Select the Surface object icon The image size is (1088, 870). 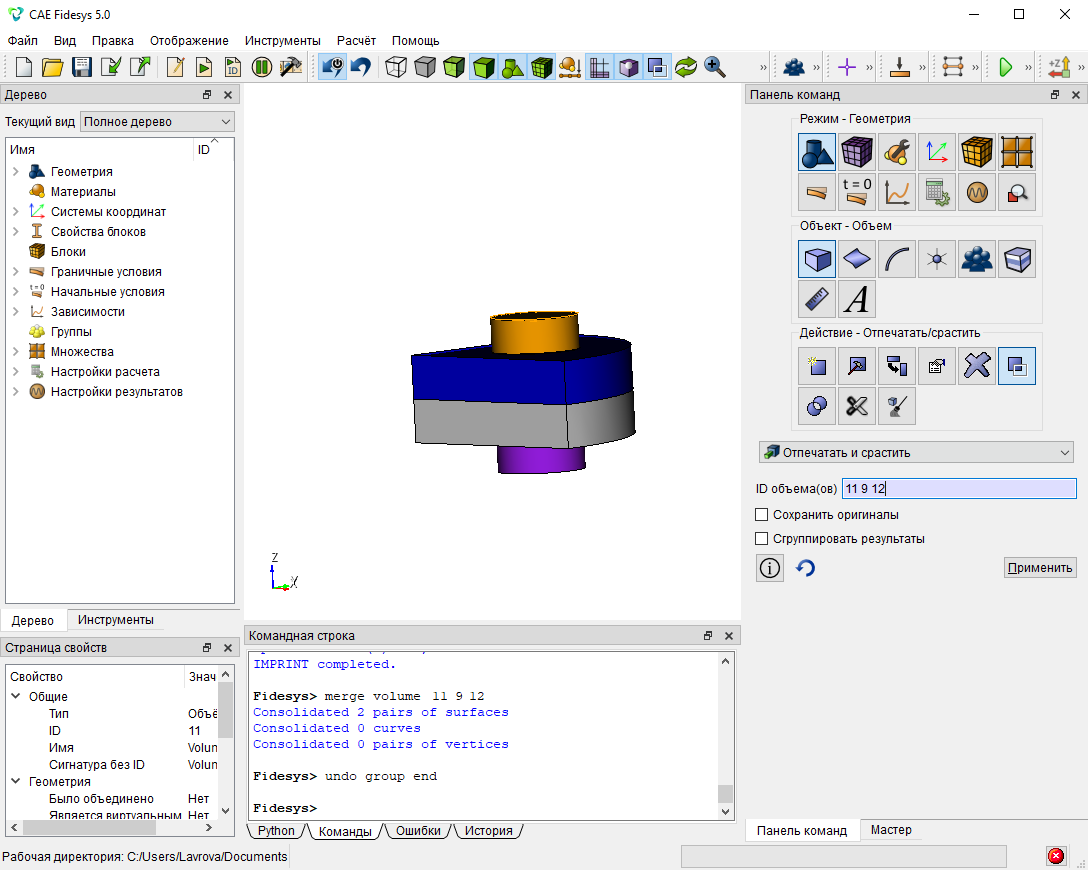pyautogui.click(x=857, y=259)
